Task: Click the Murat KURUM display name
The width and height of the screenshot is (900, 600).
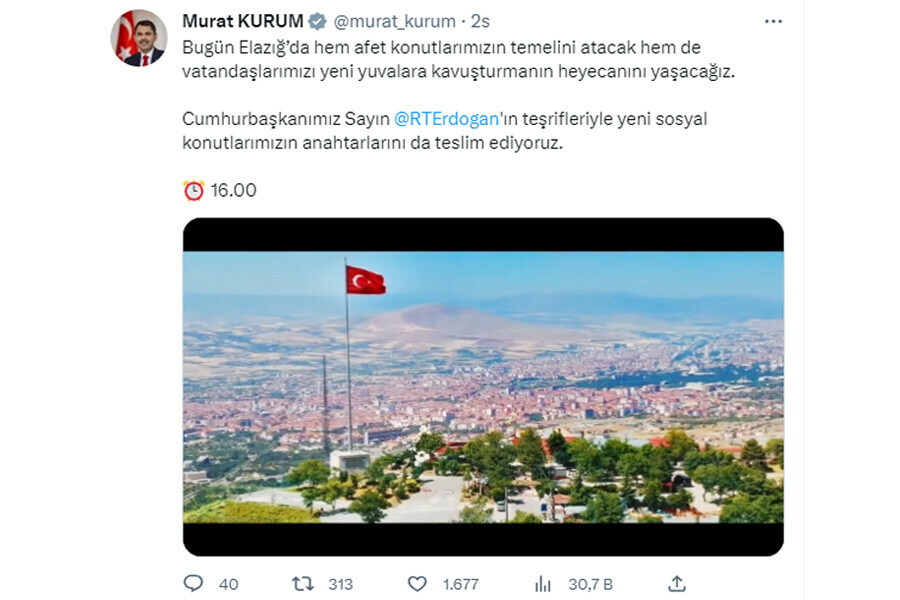Action: pyautogui.click(x=243, y=21)
